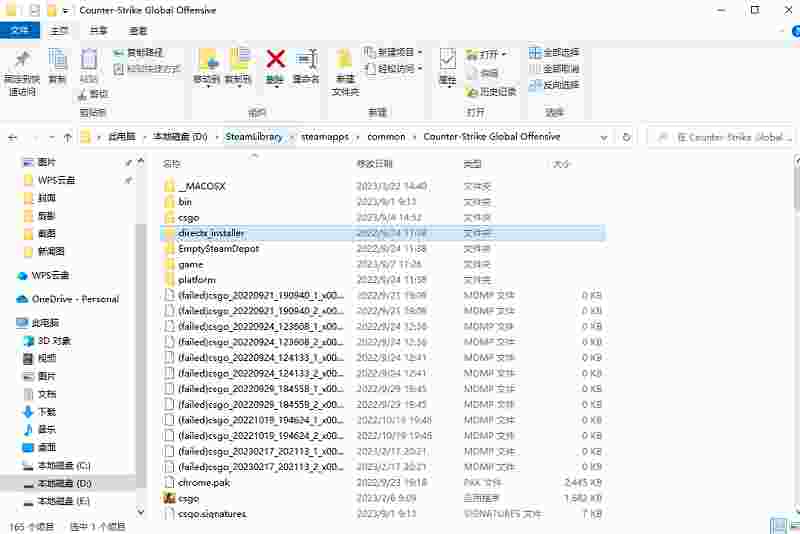This screenshot has width=800, height=534.
Task: Click the 历史记录 button
Action: (491, 92)
